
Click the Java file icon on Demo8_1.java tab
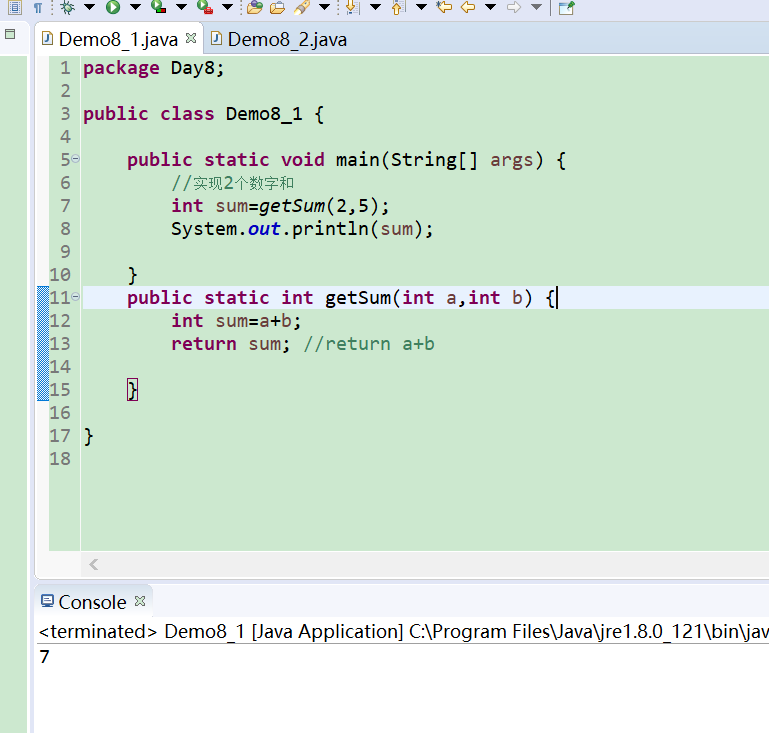pyautogui.click(x=47, y=38)
